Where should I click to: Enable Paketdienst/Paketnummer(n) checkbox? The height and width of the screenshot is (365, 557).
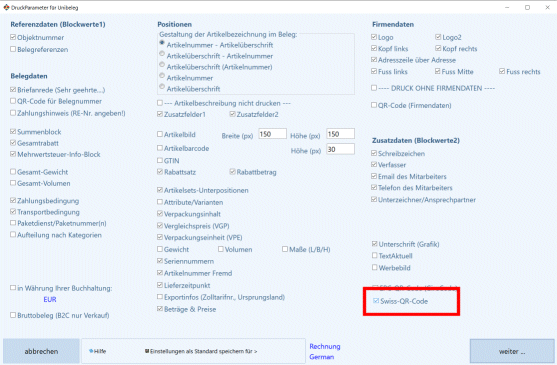click(x=13, y=223)
